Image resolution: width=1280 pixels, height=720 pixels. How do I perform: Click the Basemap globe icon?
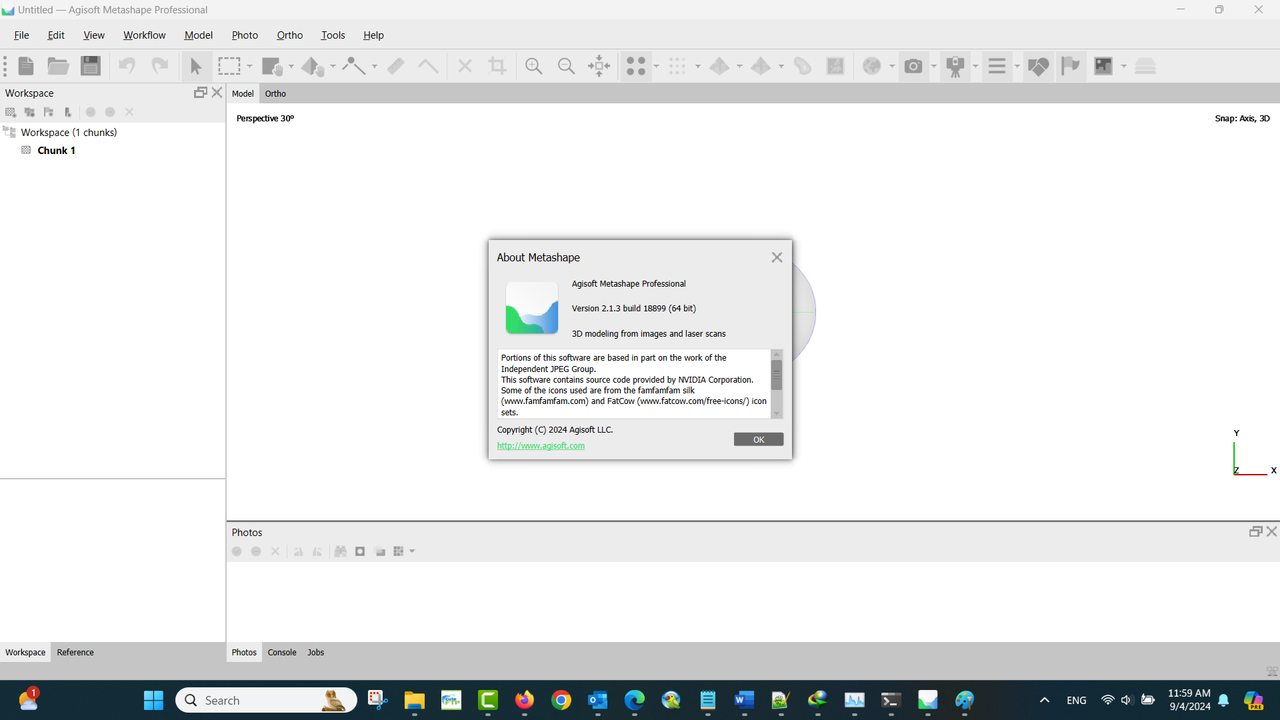click(x=872, y=66)
